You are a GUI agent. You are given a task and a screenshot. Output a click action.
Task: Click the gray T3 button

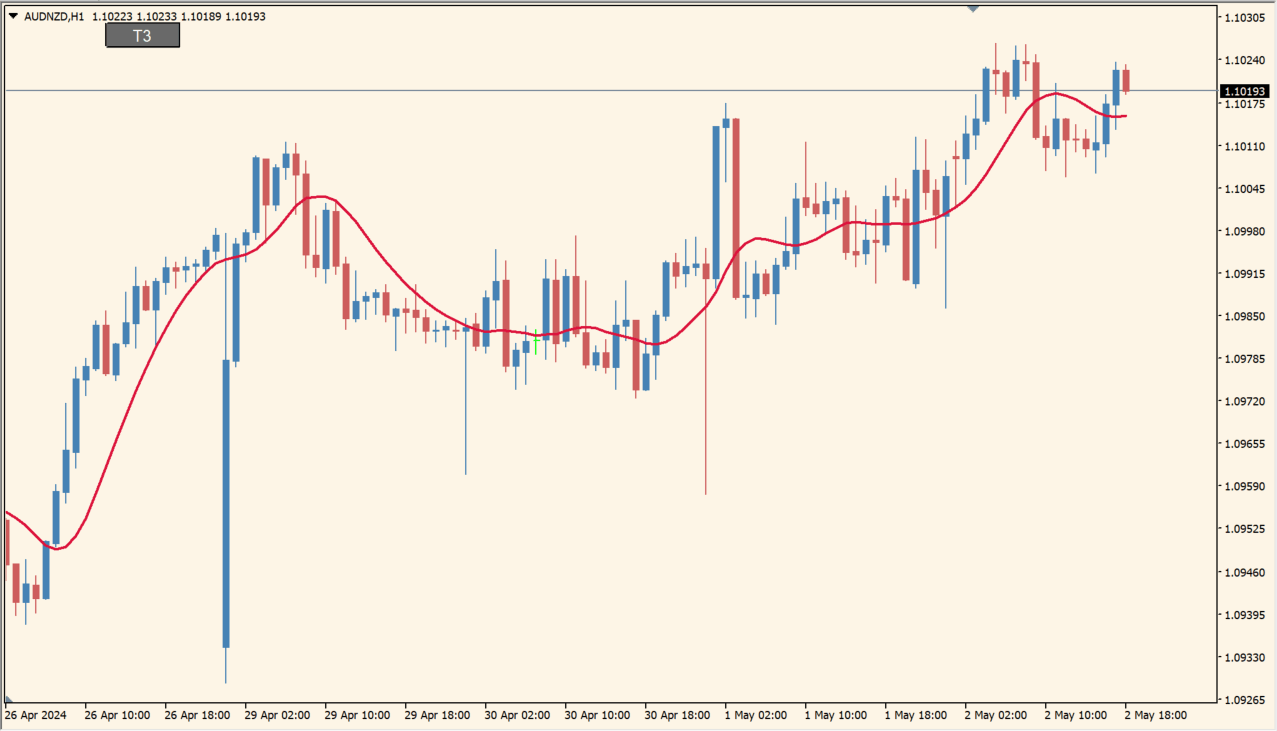(x=143, y=36)
